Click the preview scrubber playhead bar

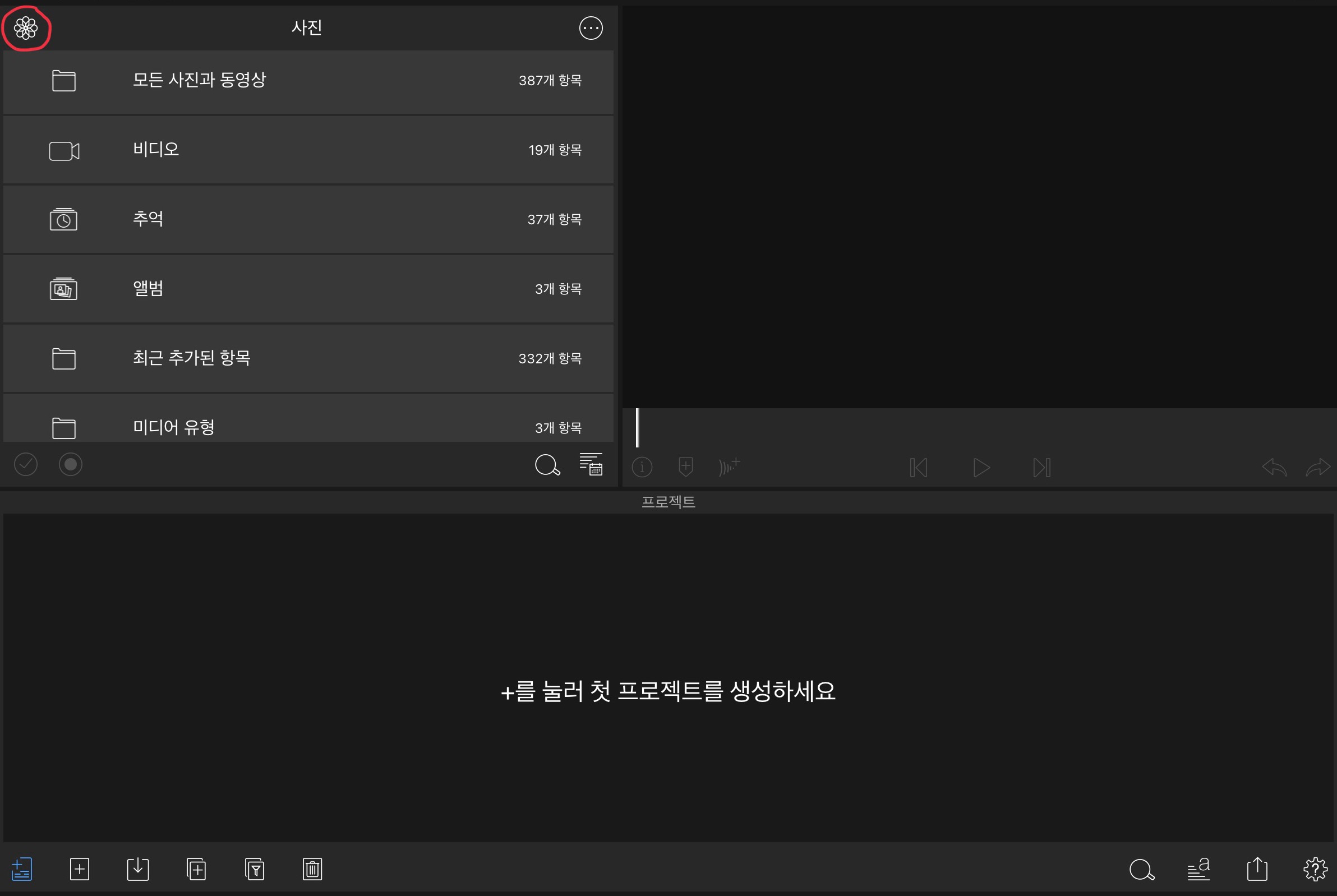(x=637, y=427)
